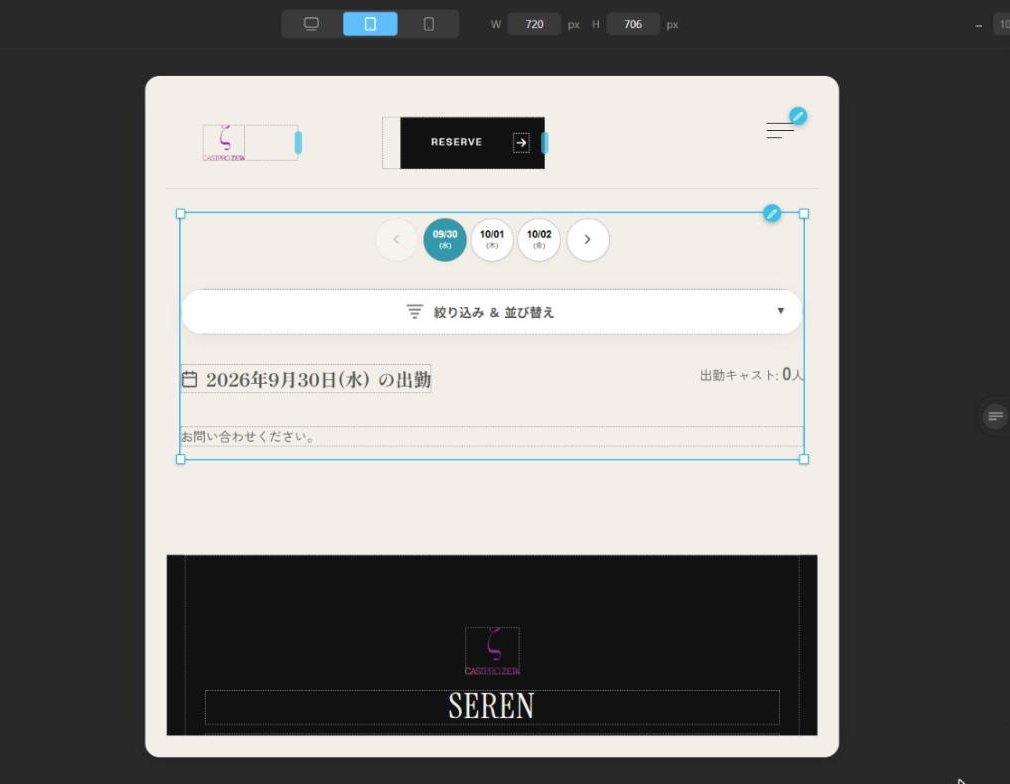The height and width of the screenshot is (784, 1010).
Task: Expand the 絞り込み & 並び替え filter bar
Action: [x=491, y=312]
